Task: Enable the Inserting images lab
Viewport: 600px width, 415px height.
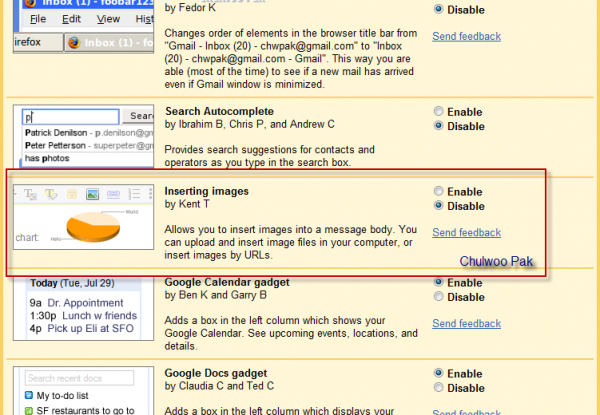Action: point(438,191)
